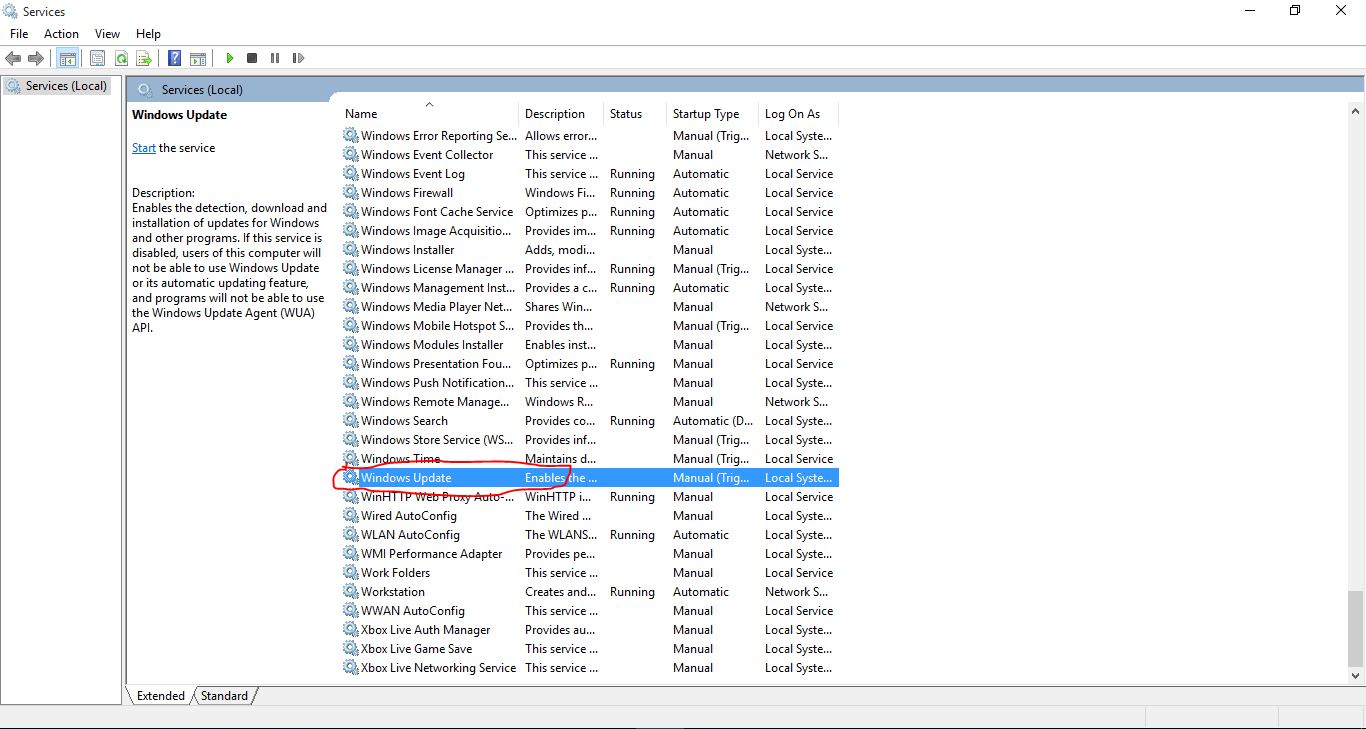
Task: Select Services (Local) in the console tree
Action: click(56, 86)
